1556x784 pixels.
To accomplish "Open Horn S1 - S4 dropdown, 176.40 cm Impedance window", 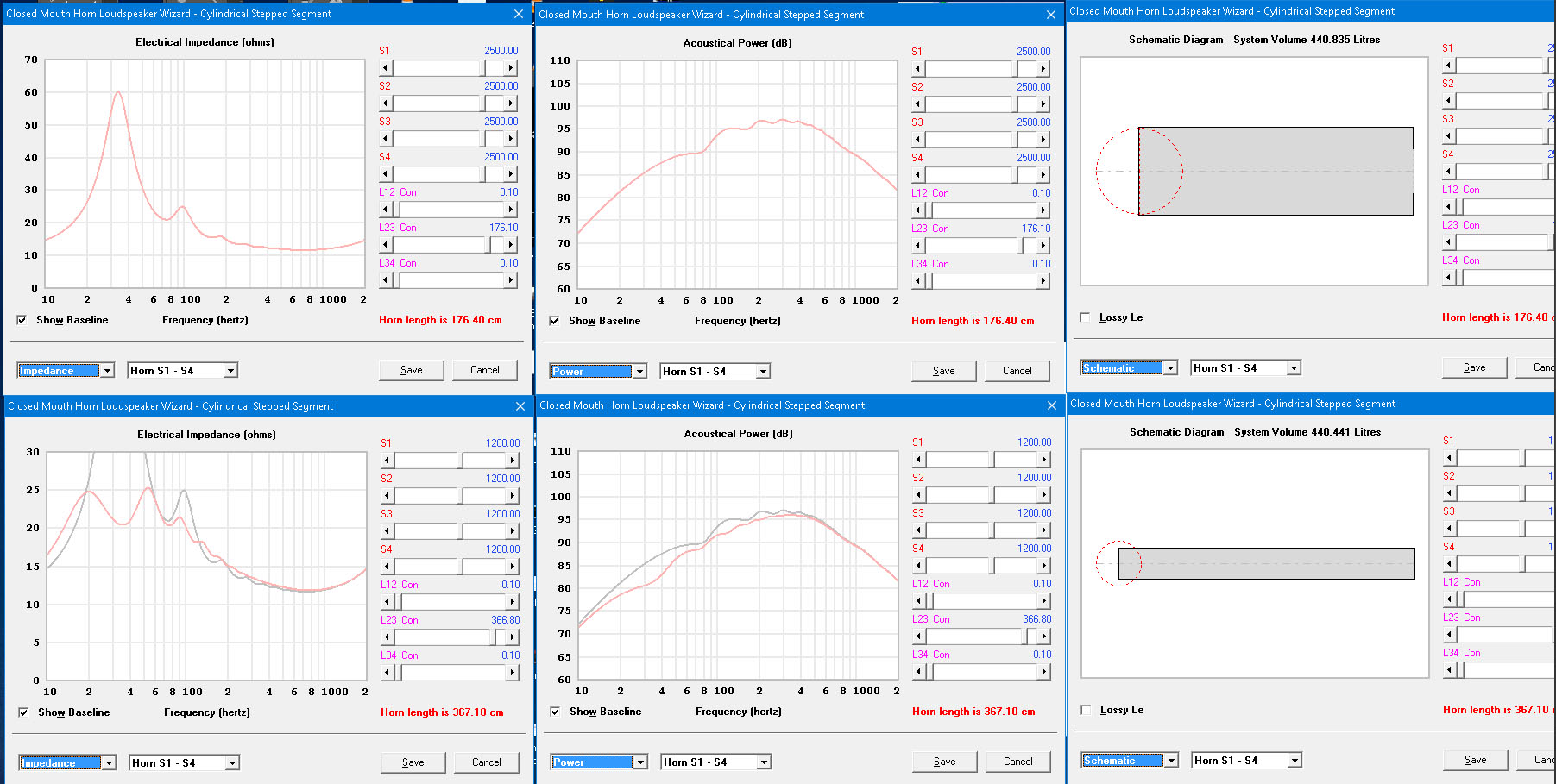I will pyautogui.click(x=230, y=371).
